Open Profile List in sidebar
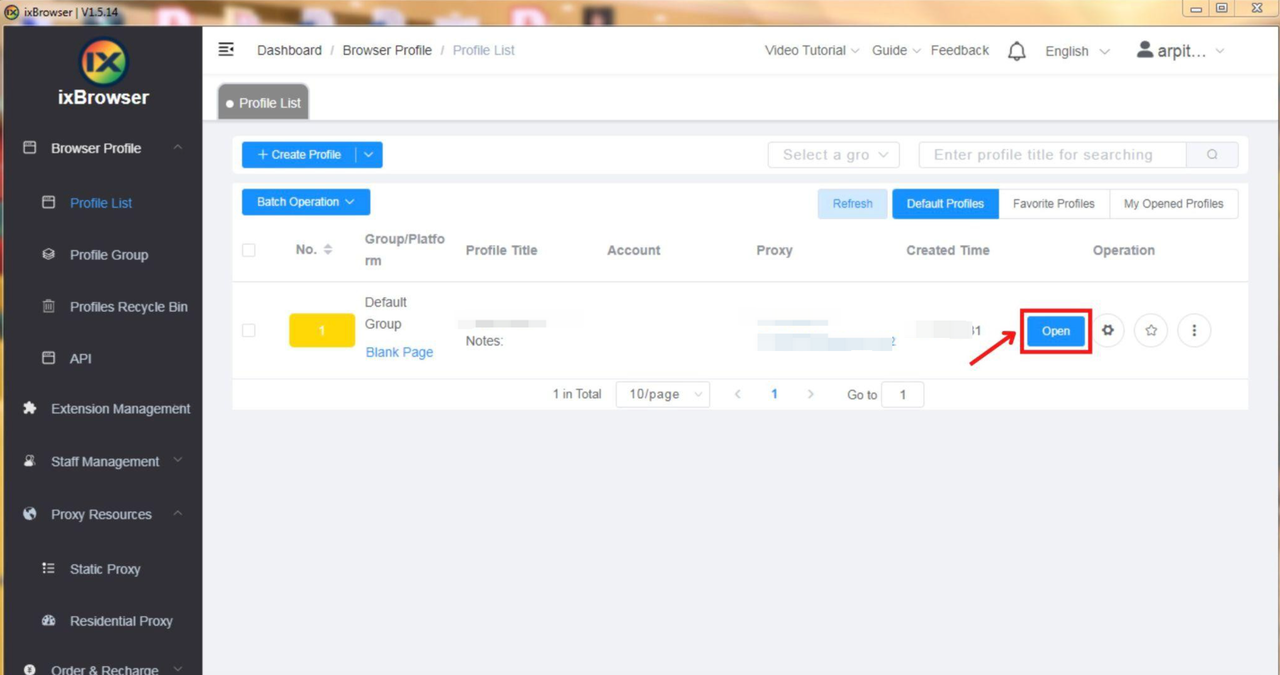Image resolution: width=1280 pixels, height=675 pixels. [101, 202]
